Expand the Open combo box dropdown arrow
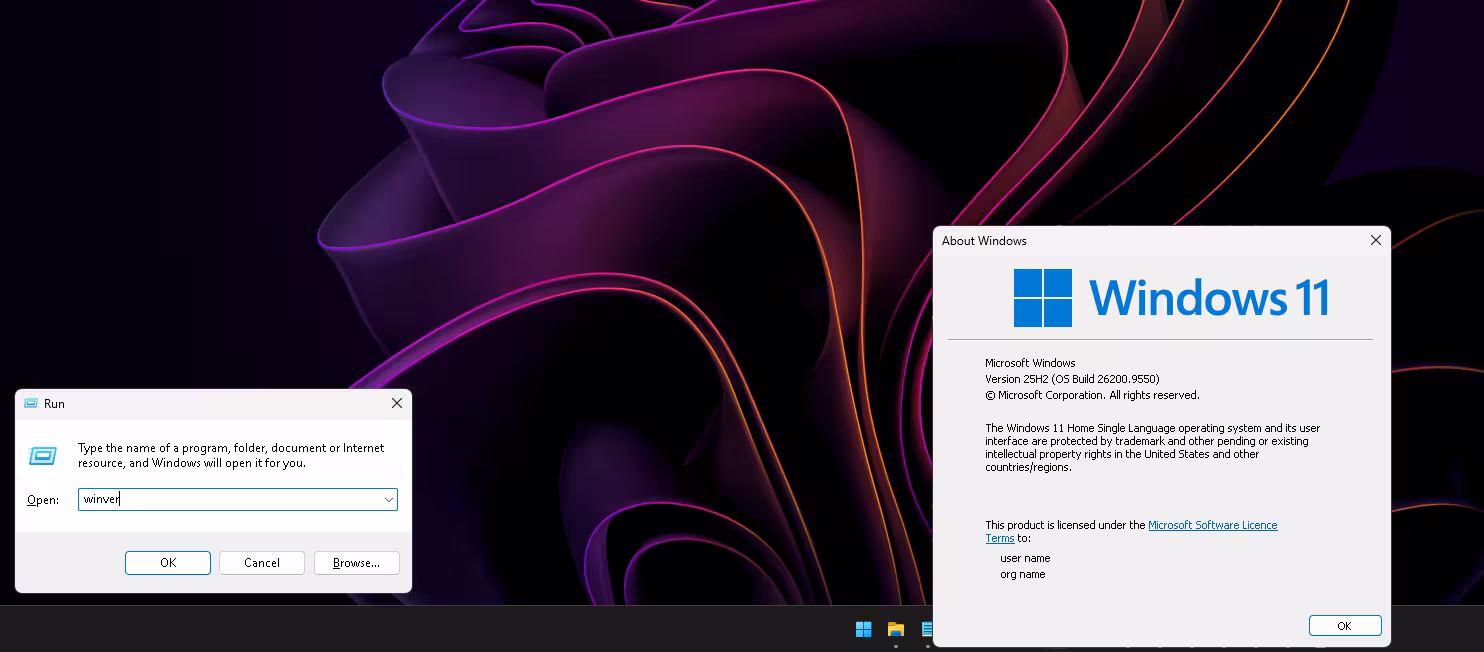1484x652 pixels. [x=388, y=499]
